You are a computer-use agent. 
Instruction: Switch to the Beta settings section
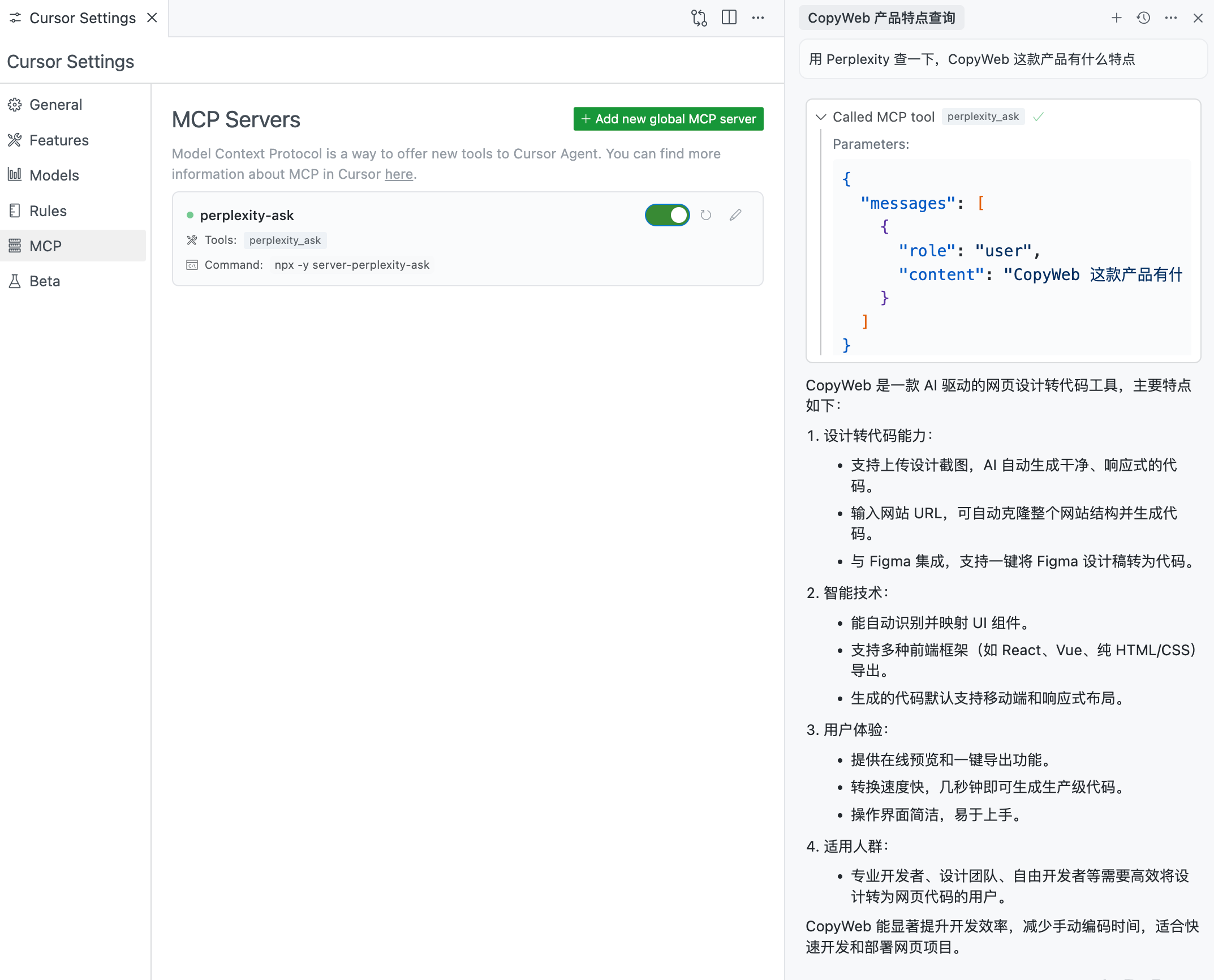(44, 281)
